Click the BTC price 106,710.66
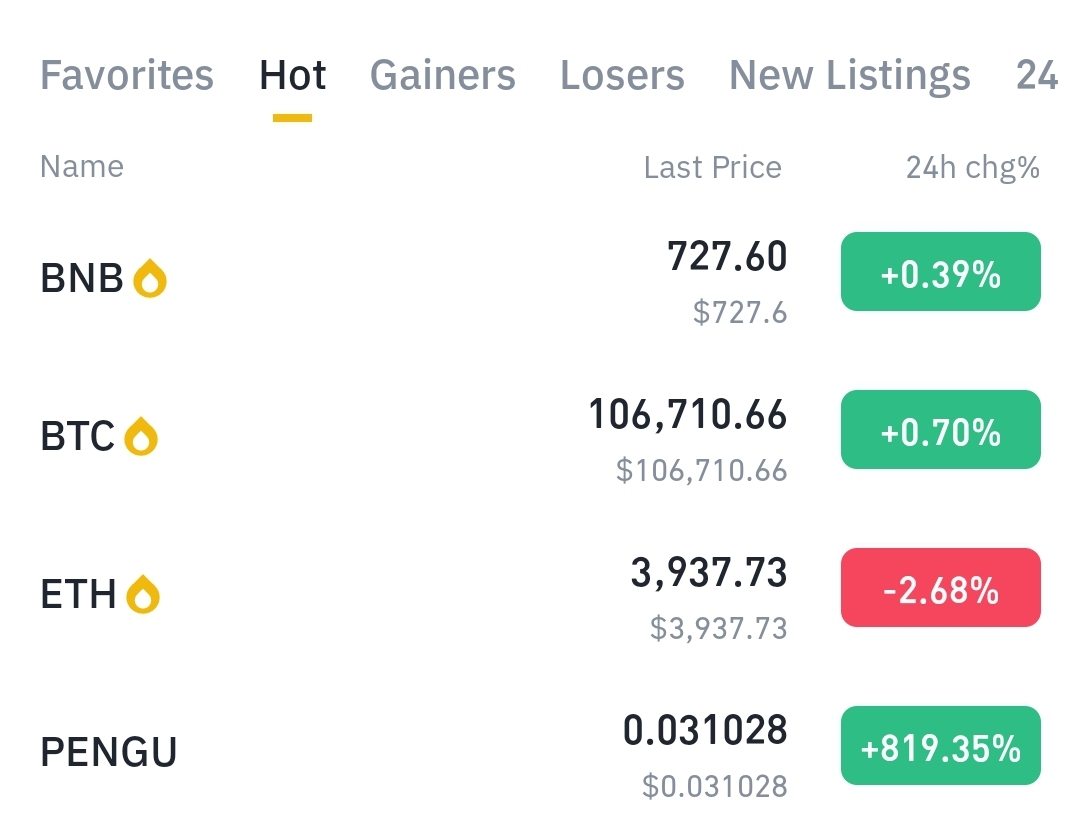Image resolution: width=1080 pixels, height=823 pixels. 687,415
